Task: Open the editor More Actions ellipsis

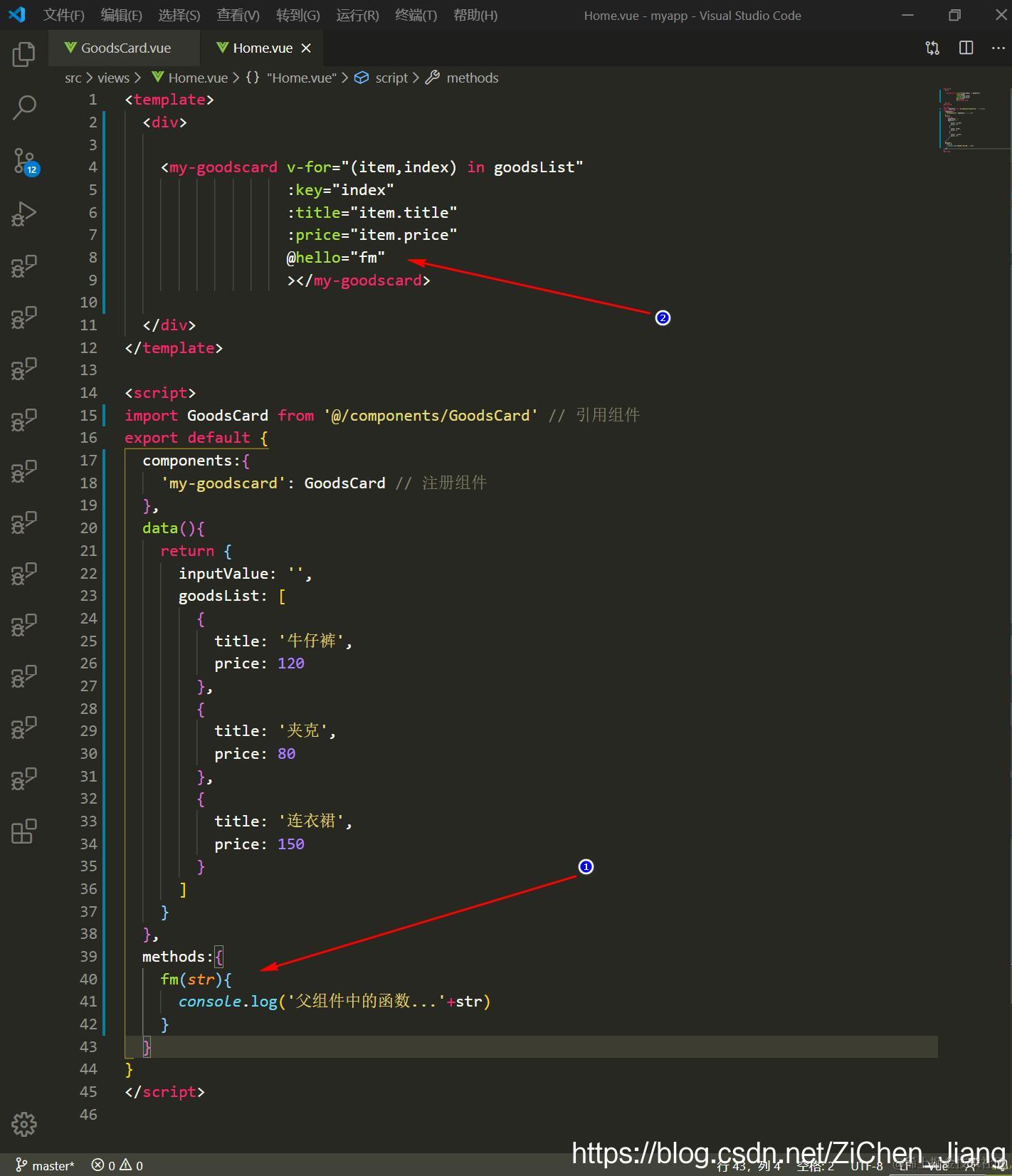Action: click(998, 48)
